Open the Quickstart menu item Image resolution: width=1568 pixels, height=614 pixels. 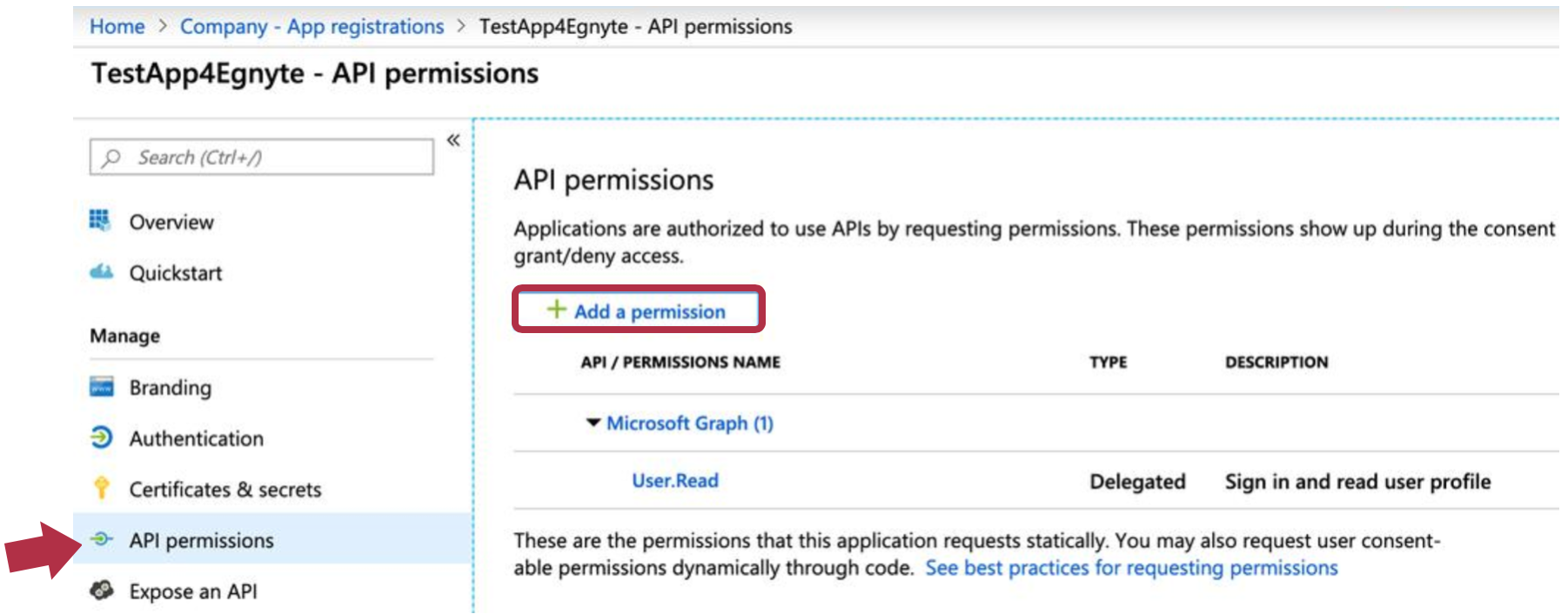click(176, 273)
